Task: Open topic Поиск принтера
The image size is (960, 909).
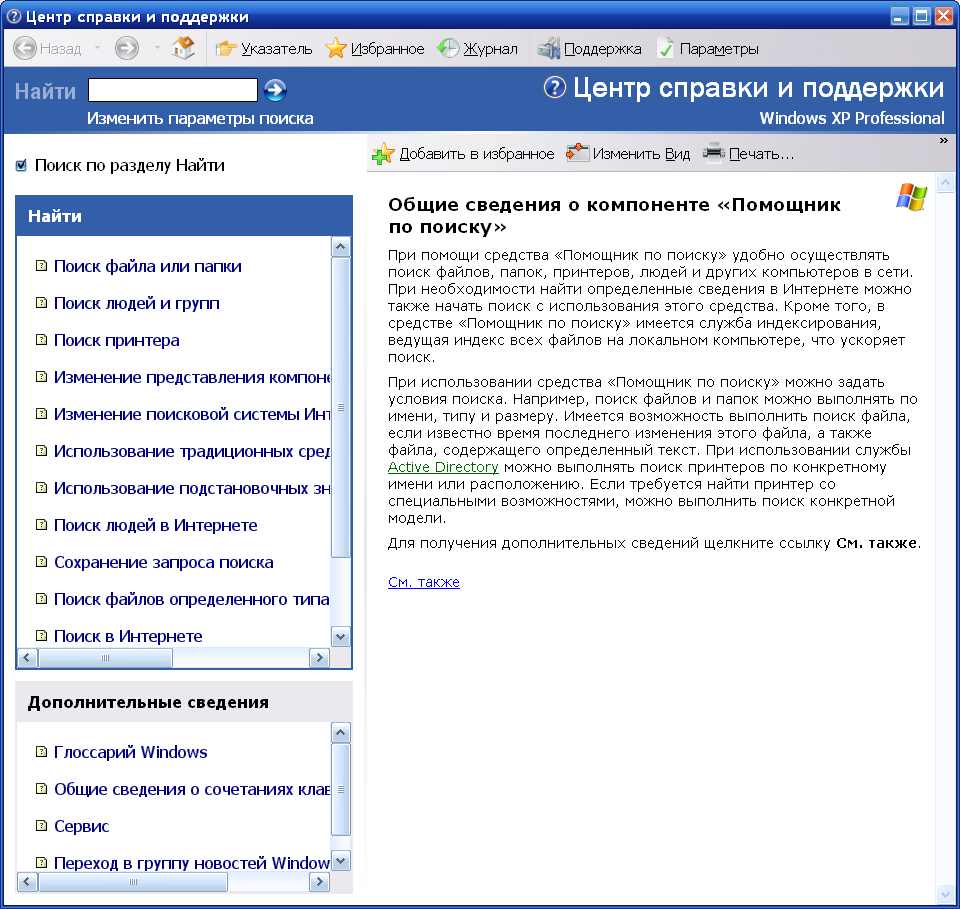Action: coord(116,340)
